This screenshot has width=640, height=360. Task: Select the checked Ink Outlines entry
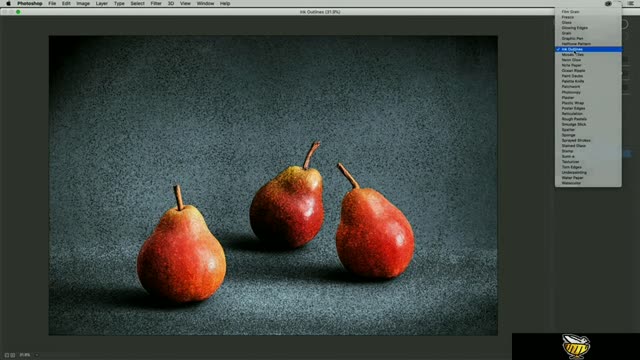(x=588, y=49)
